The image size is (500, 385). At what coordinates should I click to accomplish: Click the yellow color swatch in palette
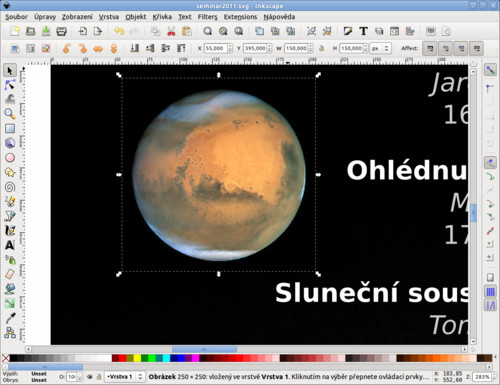click(x=137, y=358)
